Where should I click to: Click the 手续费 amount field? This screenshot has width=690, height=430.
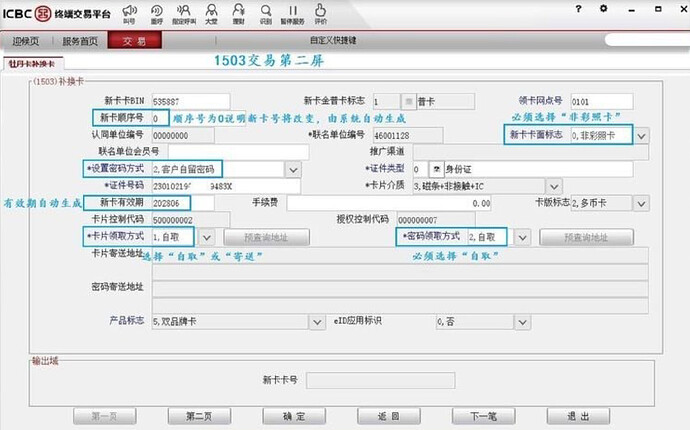(389, 203)
